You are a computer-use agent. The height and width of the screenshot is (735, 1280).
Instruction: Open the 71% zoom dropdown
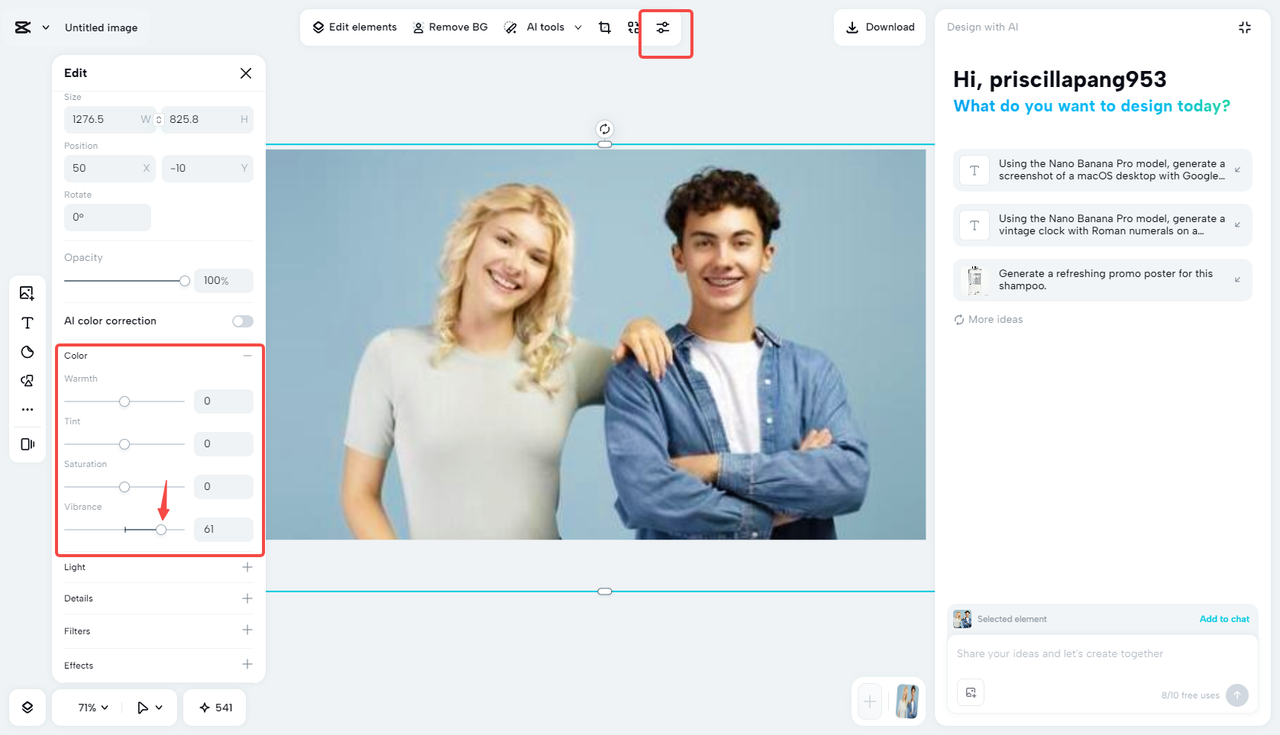[x=93, y=707]
